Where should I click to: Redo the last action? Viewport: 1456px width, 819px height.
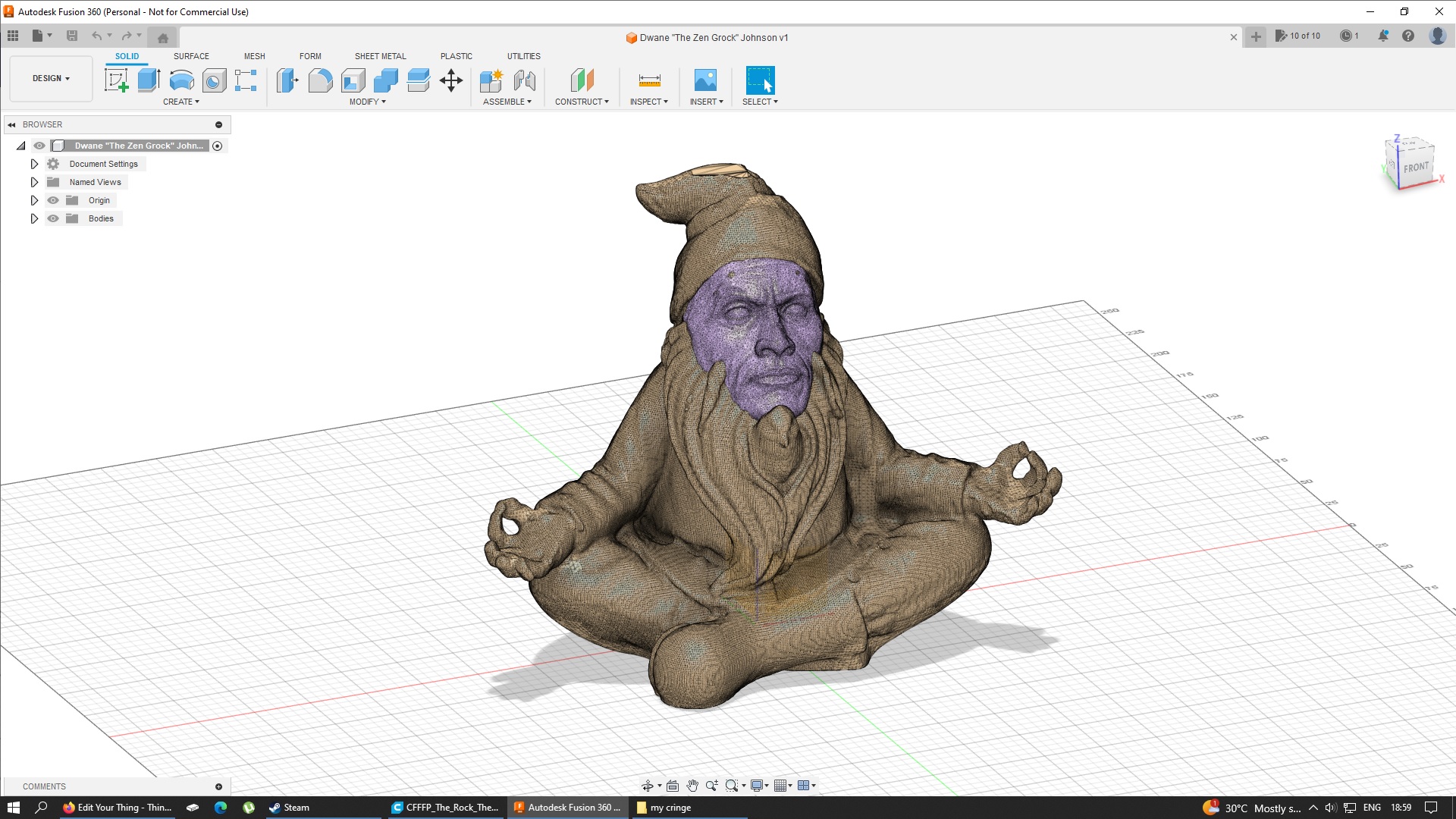coord(127,36)
